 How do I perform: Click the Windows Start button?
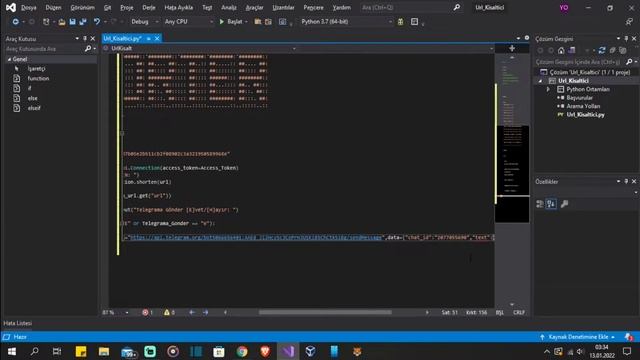coord(11,351)
